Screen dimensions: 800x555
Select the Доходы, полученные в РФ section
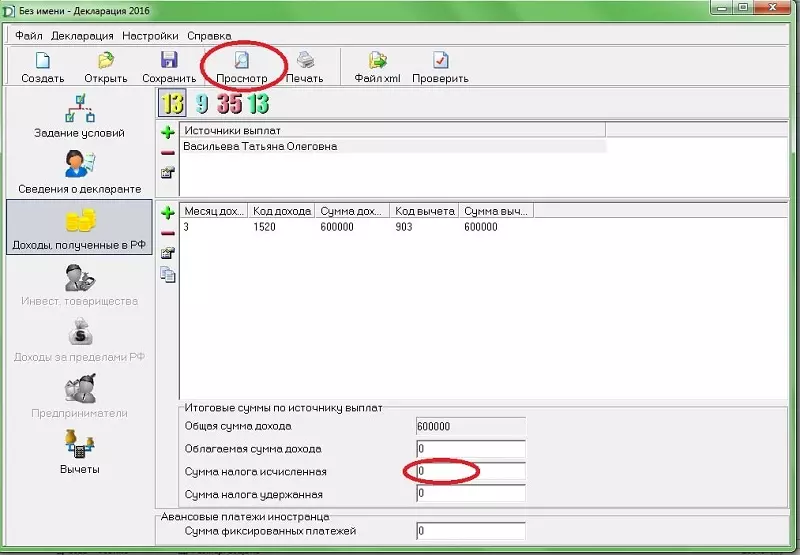pos(79,228)
